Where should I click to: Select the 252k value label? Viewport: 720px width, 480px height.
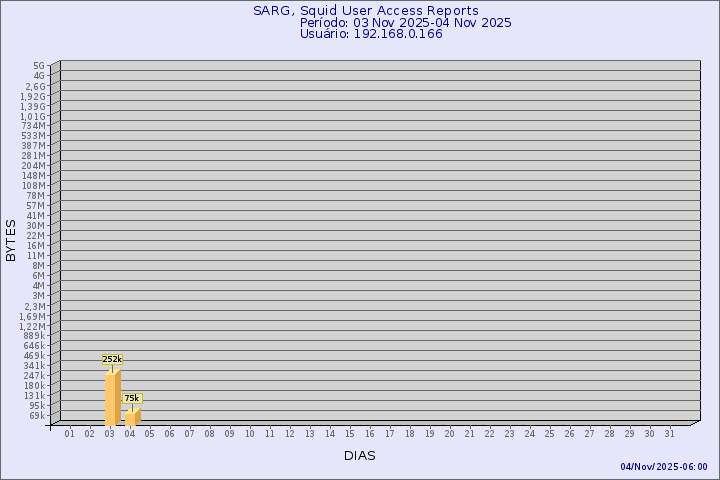(111, 359)
